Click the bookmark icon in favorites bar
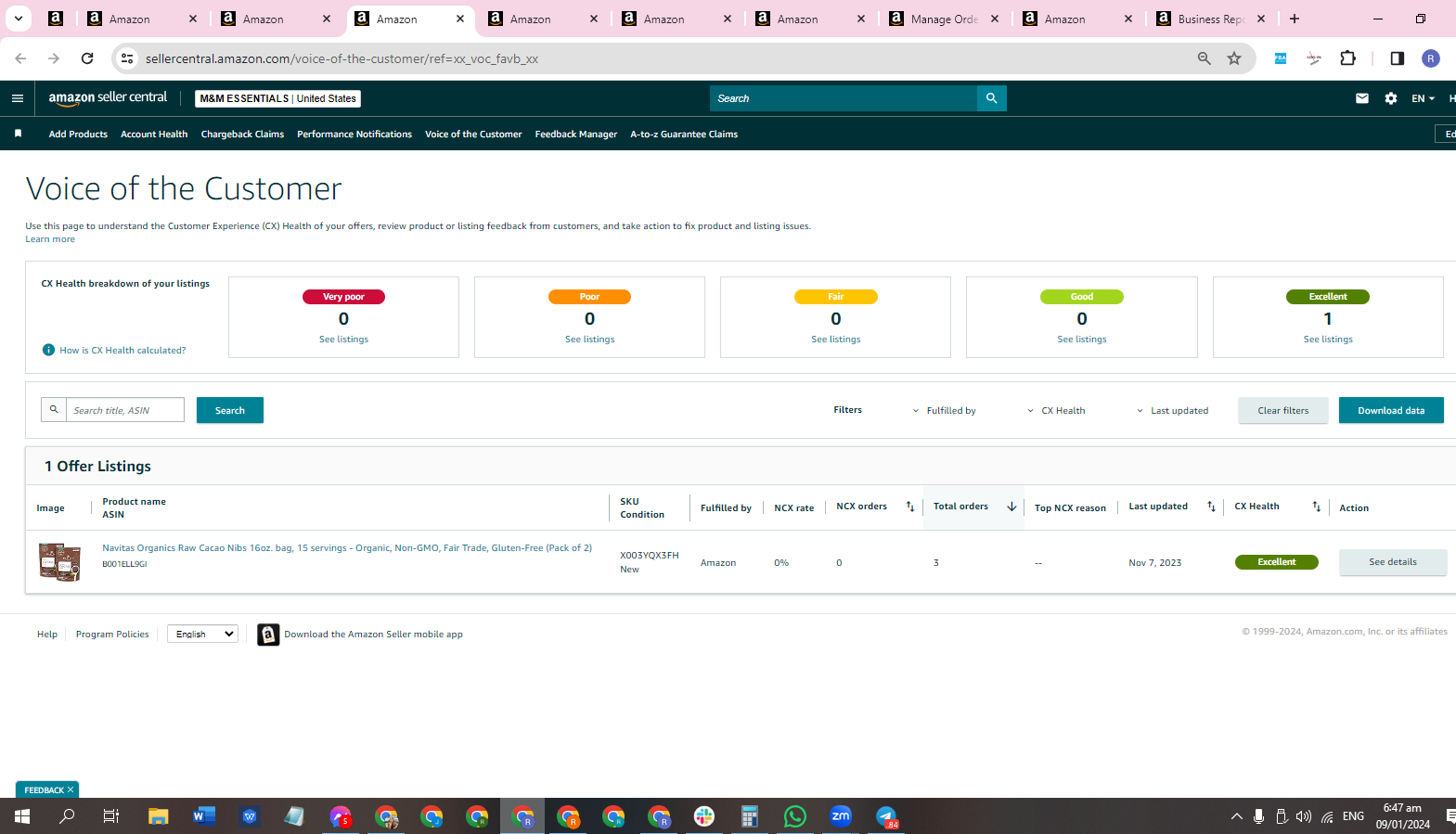Viewport: 1456px width, 834px height. 18,134
